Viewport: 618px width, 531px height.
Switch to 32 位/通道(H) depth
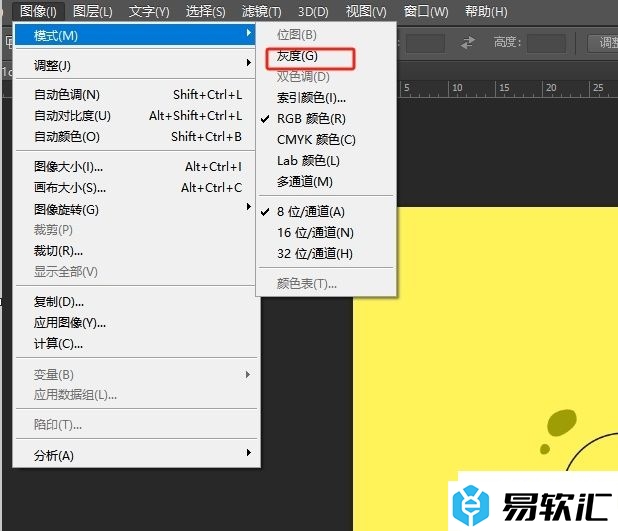[326, 253]
